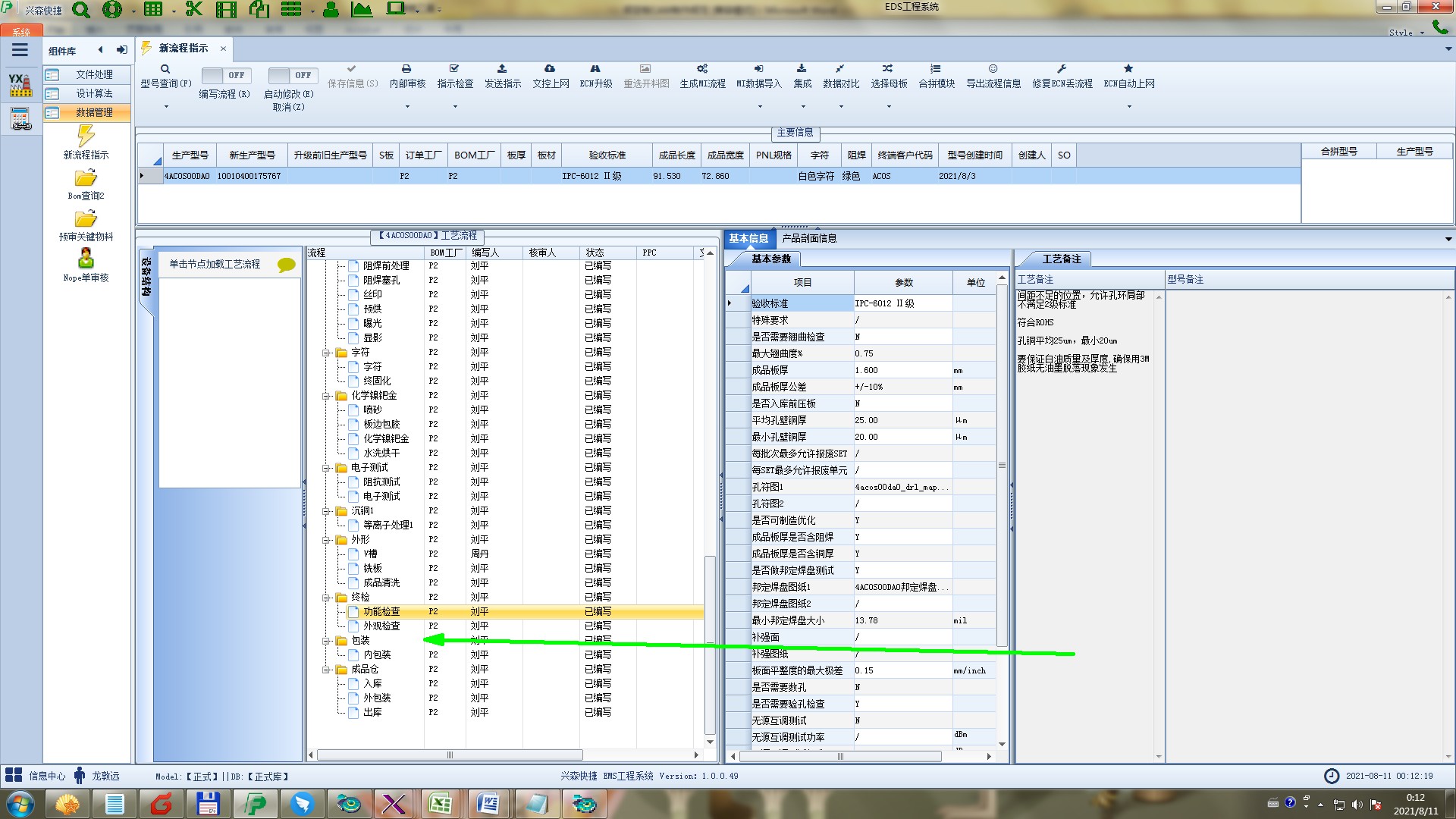Click the 单击节点加载工艺流程 button
This screenshot has height=819, width=1456.
[x=215, y=264]
